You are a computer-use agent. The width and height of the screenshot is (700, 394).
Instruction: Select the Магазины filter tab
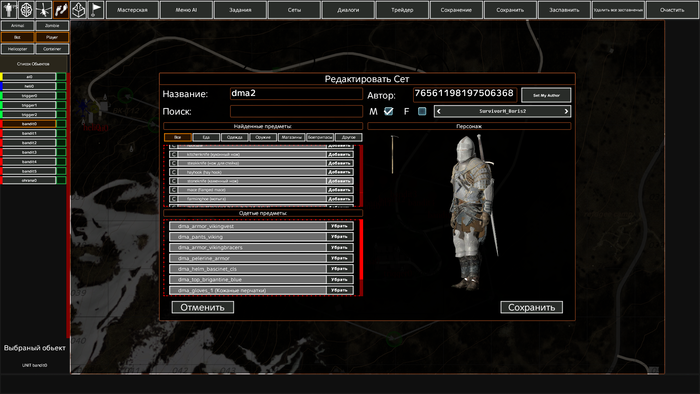[292, 137]
